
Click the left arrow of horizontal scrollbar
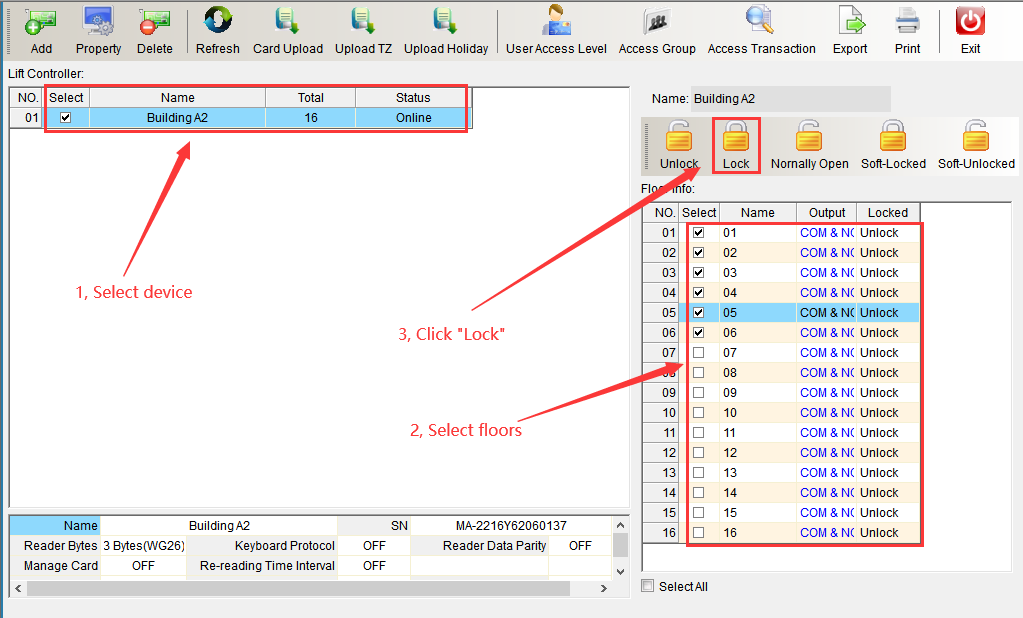[18, 589]
